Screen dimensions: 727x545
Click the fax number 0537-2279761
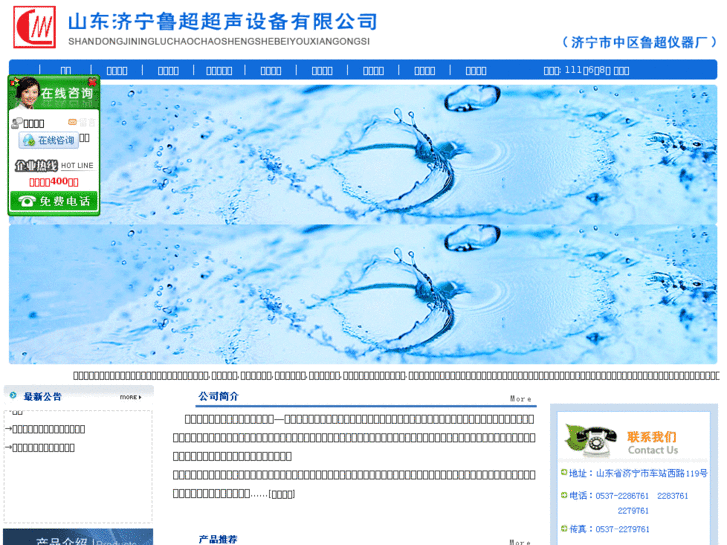click(x=622, y=529)
